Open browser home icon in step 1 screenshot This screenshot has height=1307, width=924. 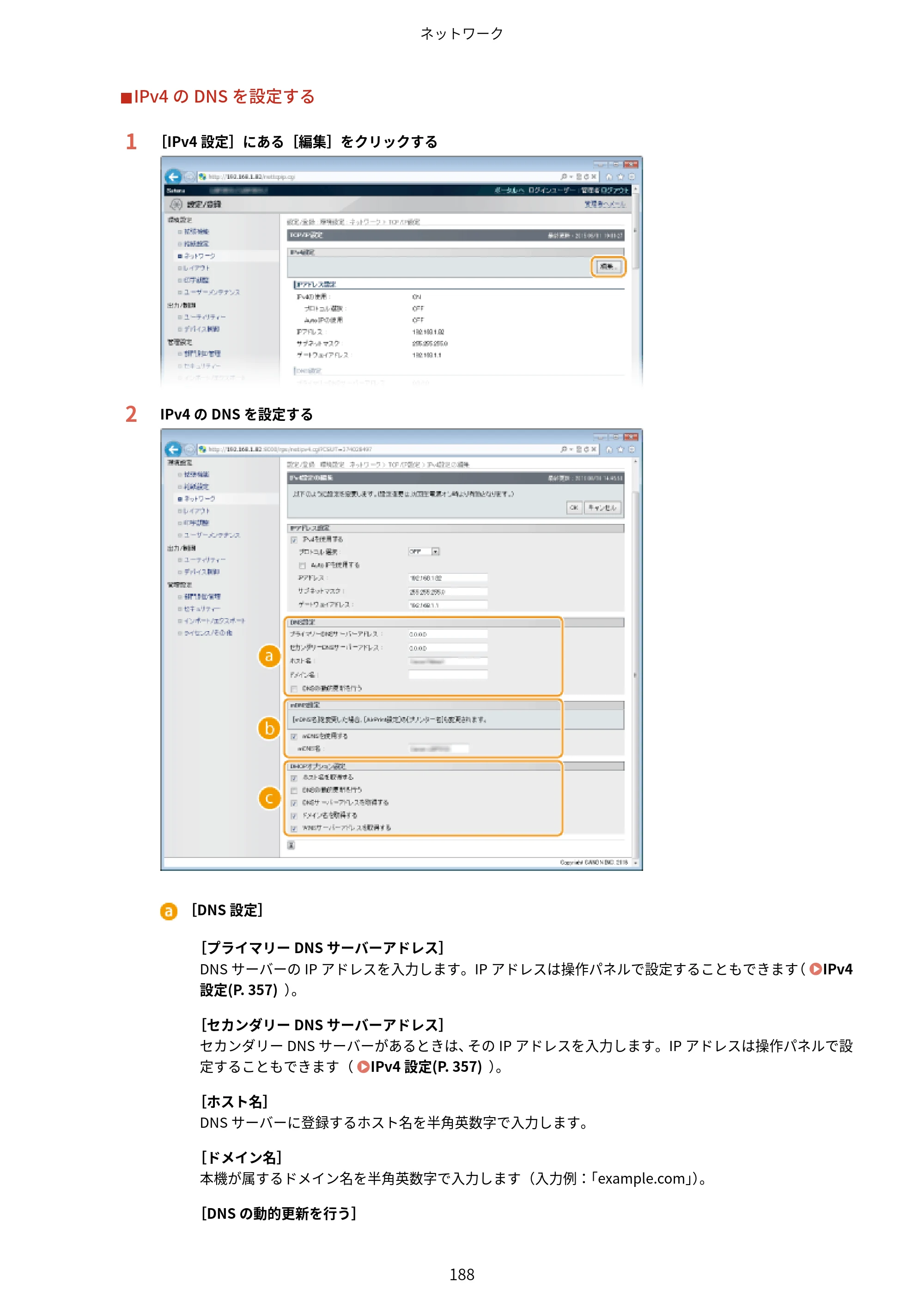pos(609,176)
